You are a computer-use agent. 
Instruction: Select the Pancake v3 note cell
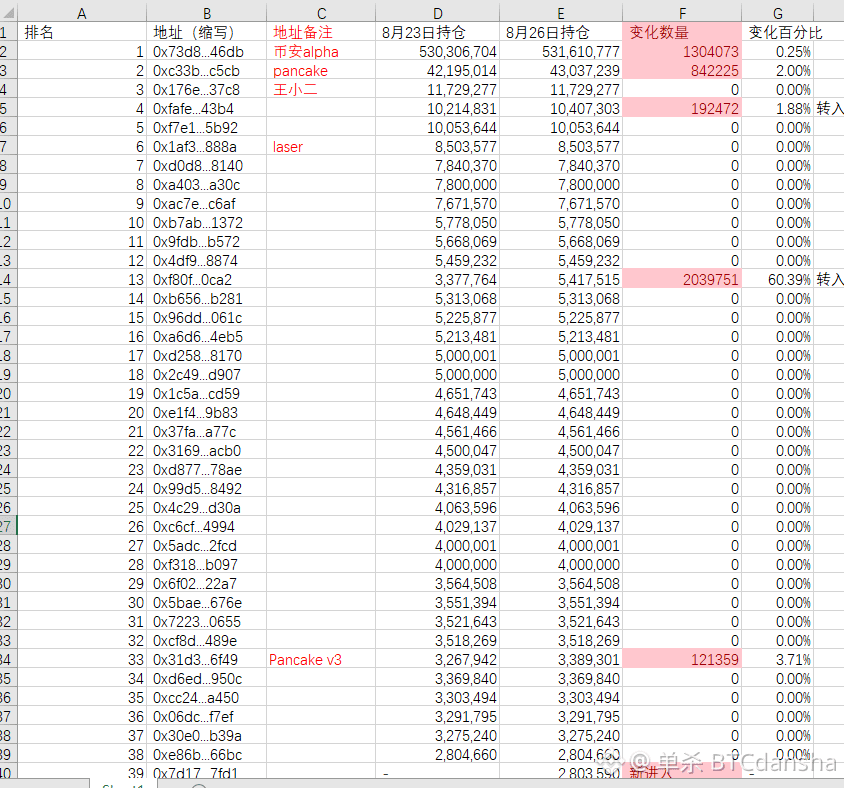[321, 659]
